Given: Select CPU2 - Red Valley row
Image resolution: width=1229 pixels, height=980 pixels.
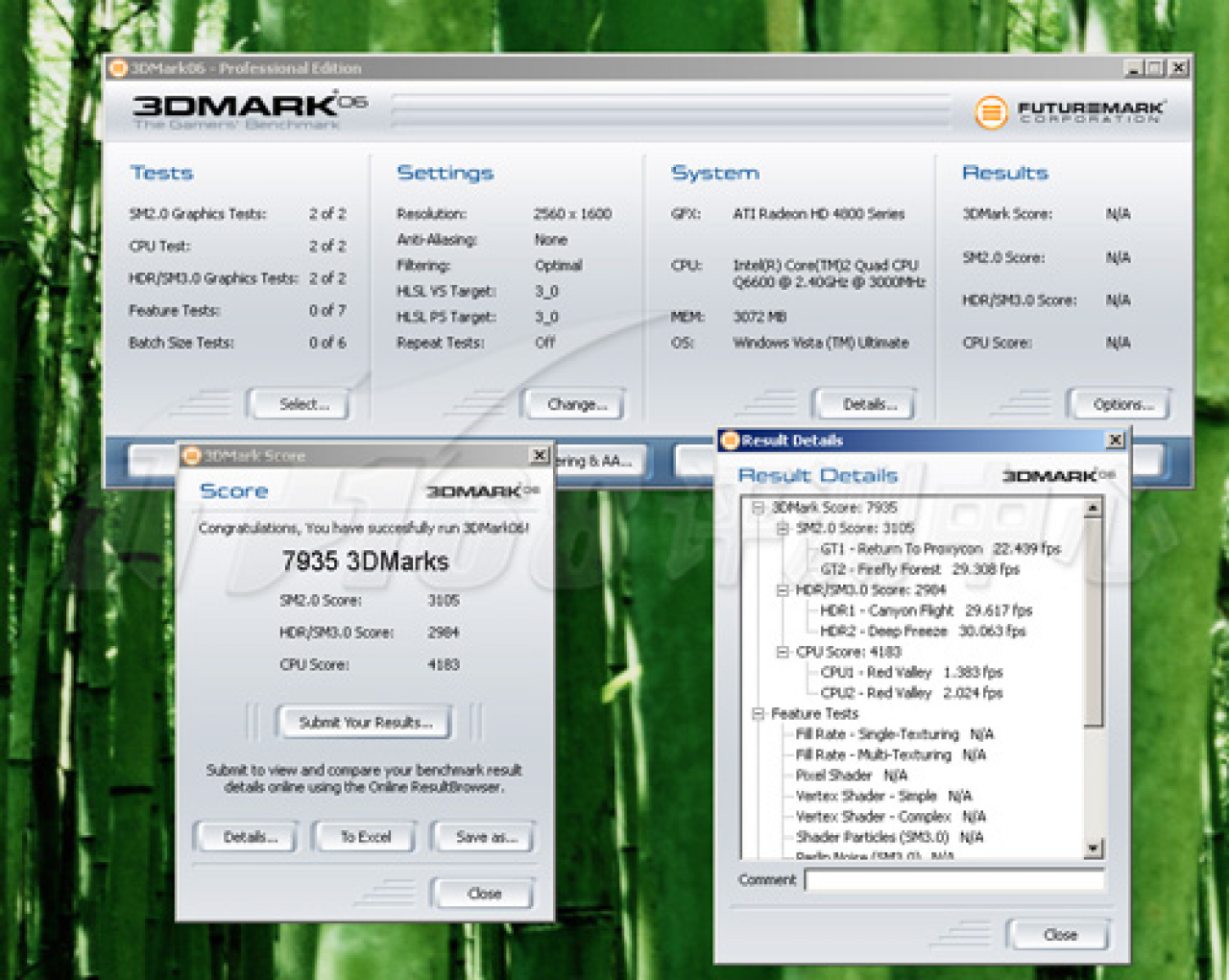Looking at the screenshot, I should click(911, 692).
